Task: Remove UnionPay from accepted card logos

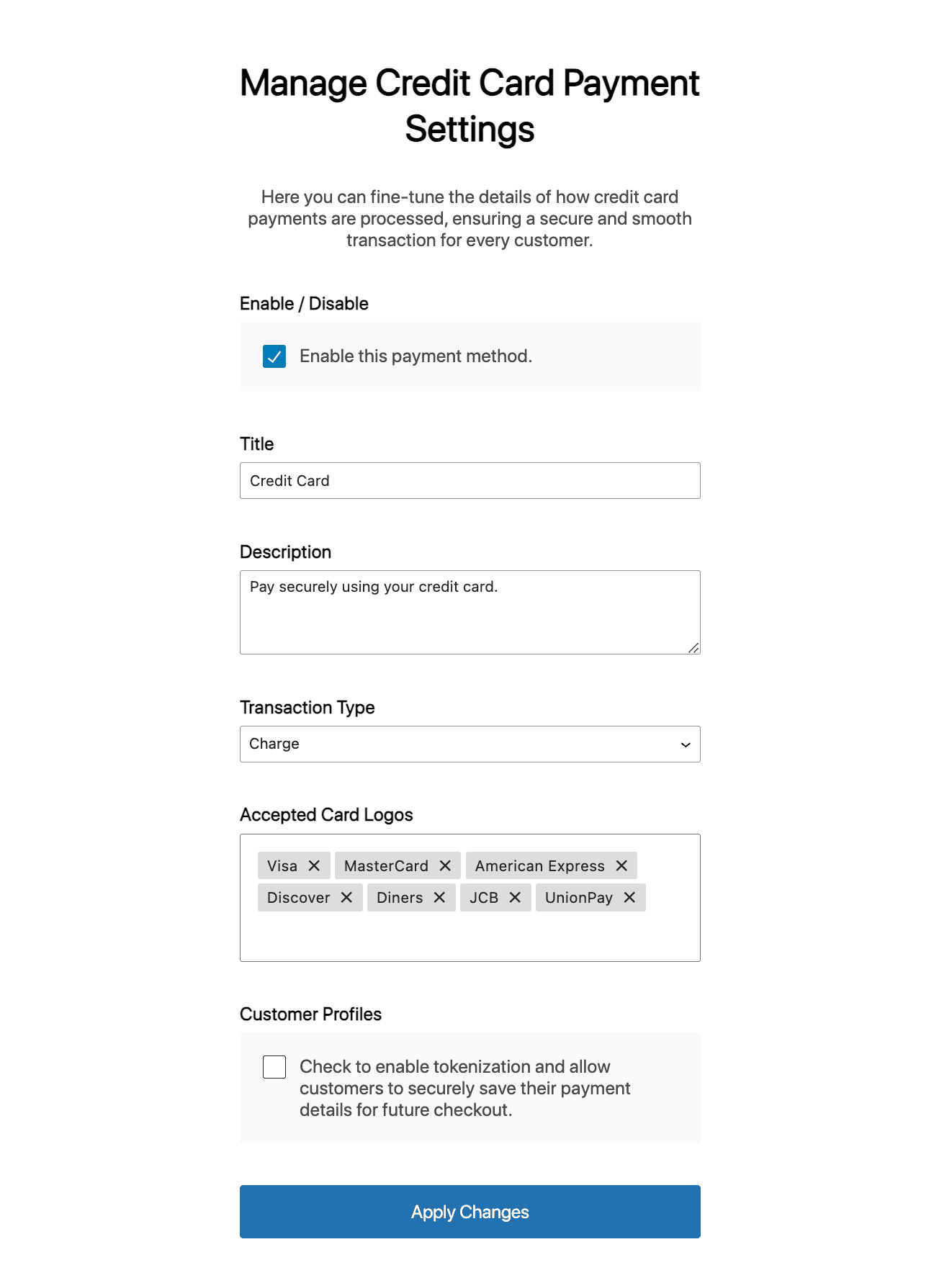Action: pos(629,897)
